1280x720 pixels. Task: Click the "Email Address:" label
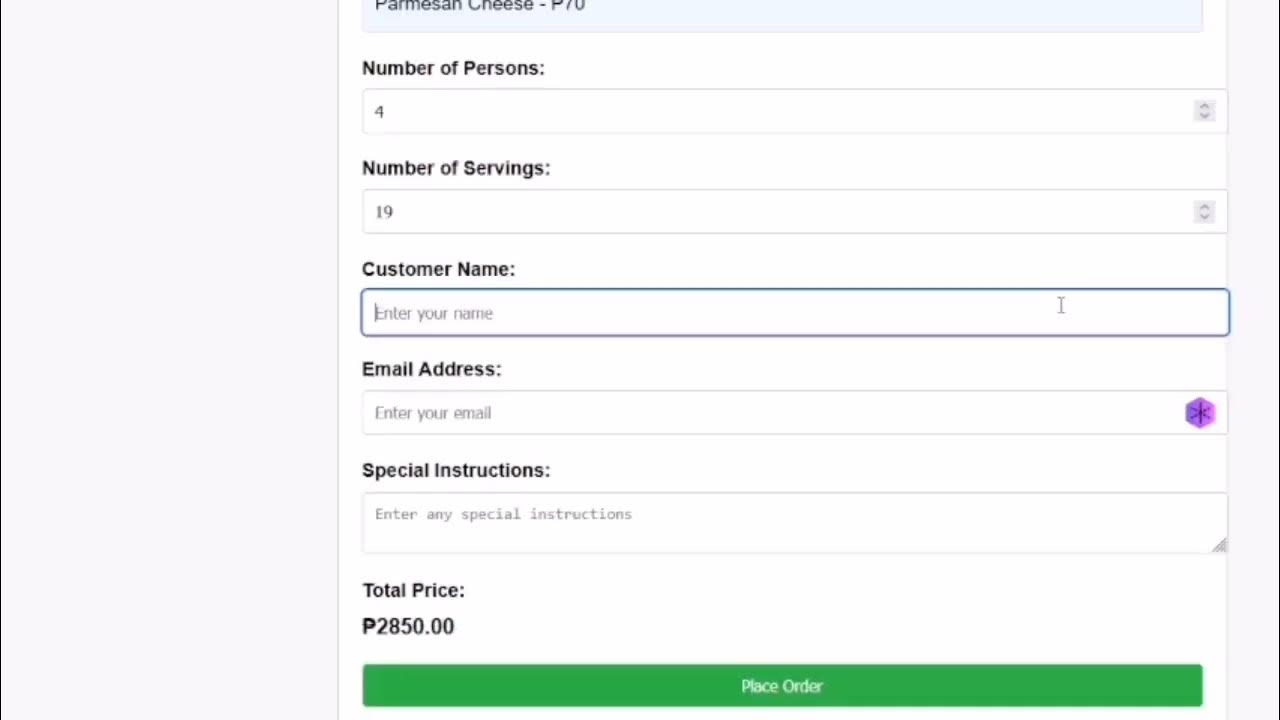431,369
